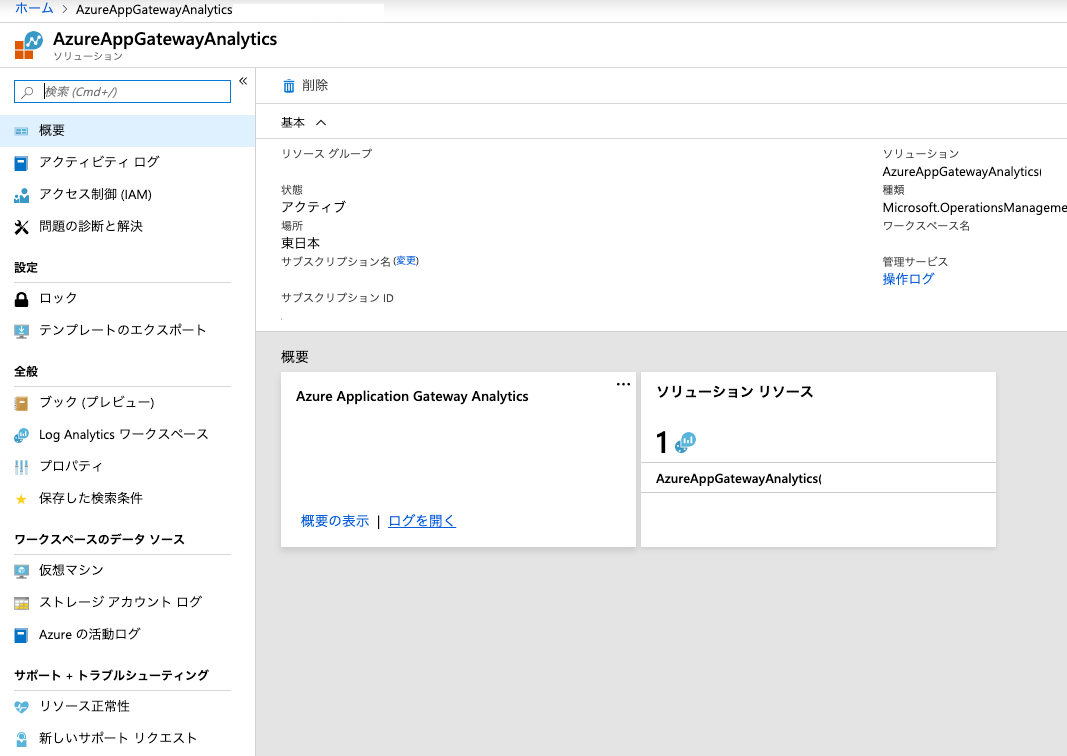This screenshot has height=756, width=1067.
Task: Click the テンプレートのエクスポート icon
Action: click(x=22, y=331)
